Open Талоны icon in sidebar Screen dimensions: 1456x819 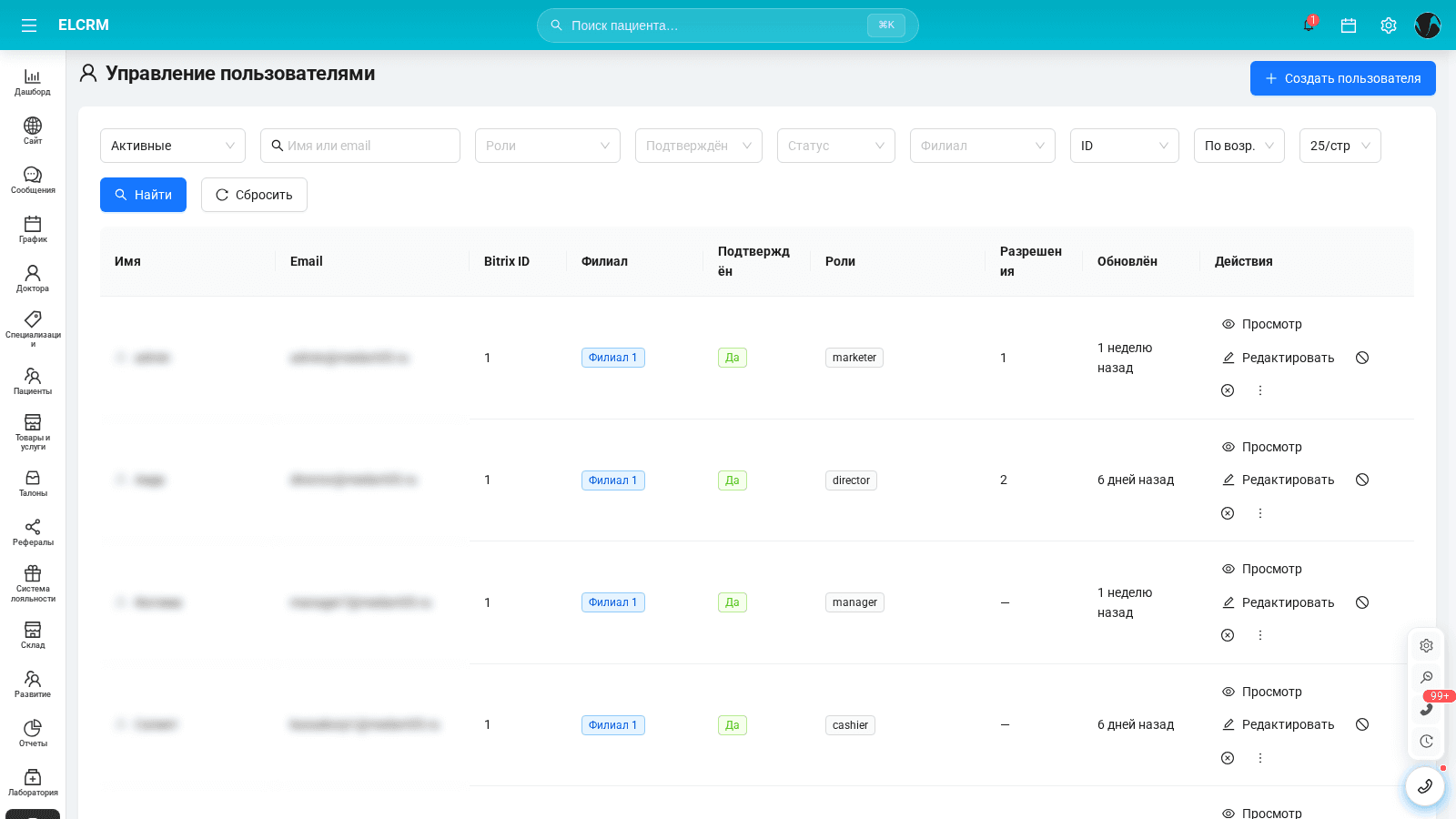pyautogui.click(x=33, y=478)
